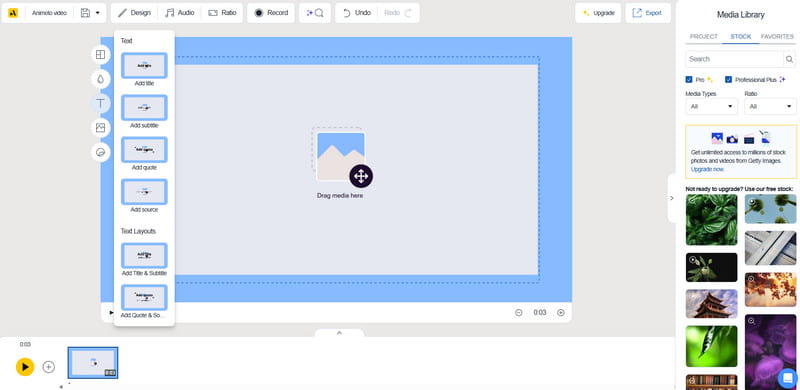Click the Drag media here placeholder image
This screenshot has width=800, height=390.
click(x=340, y=156)
